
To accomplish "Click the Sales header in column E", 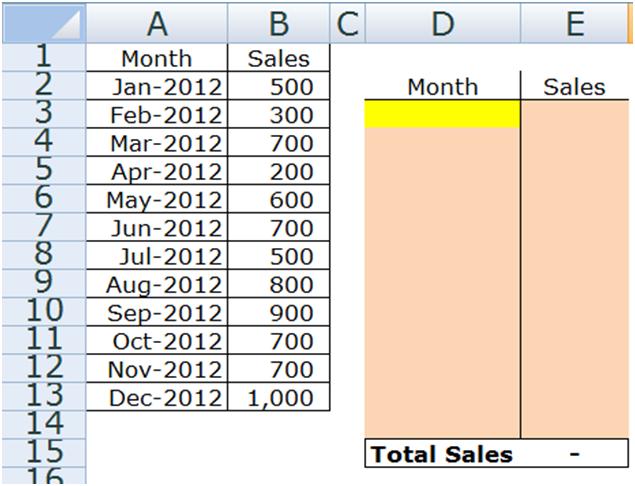I will click(x=575, y=87).
